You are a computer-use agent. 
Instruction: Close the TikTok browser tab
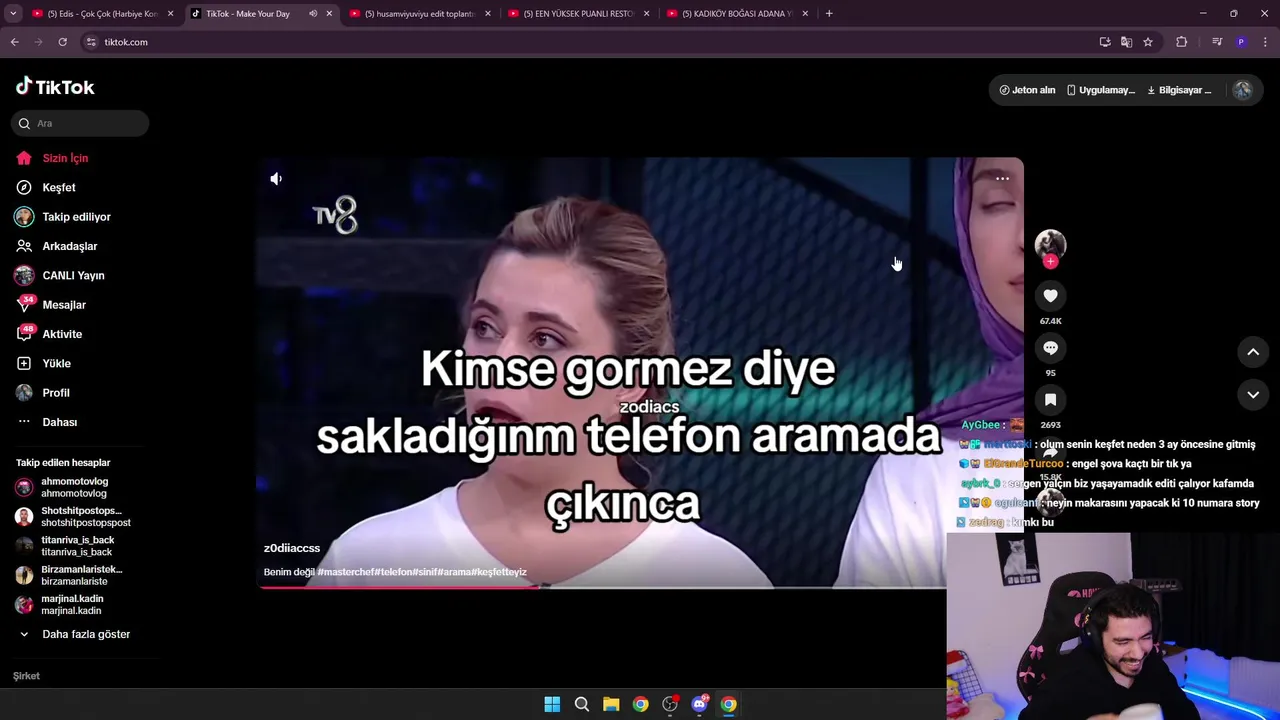pyautogui.click(x=329, y=14)
